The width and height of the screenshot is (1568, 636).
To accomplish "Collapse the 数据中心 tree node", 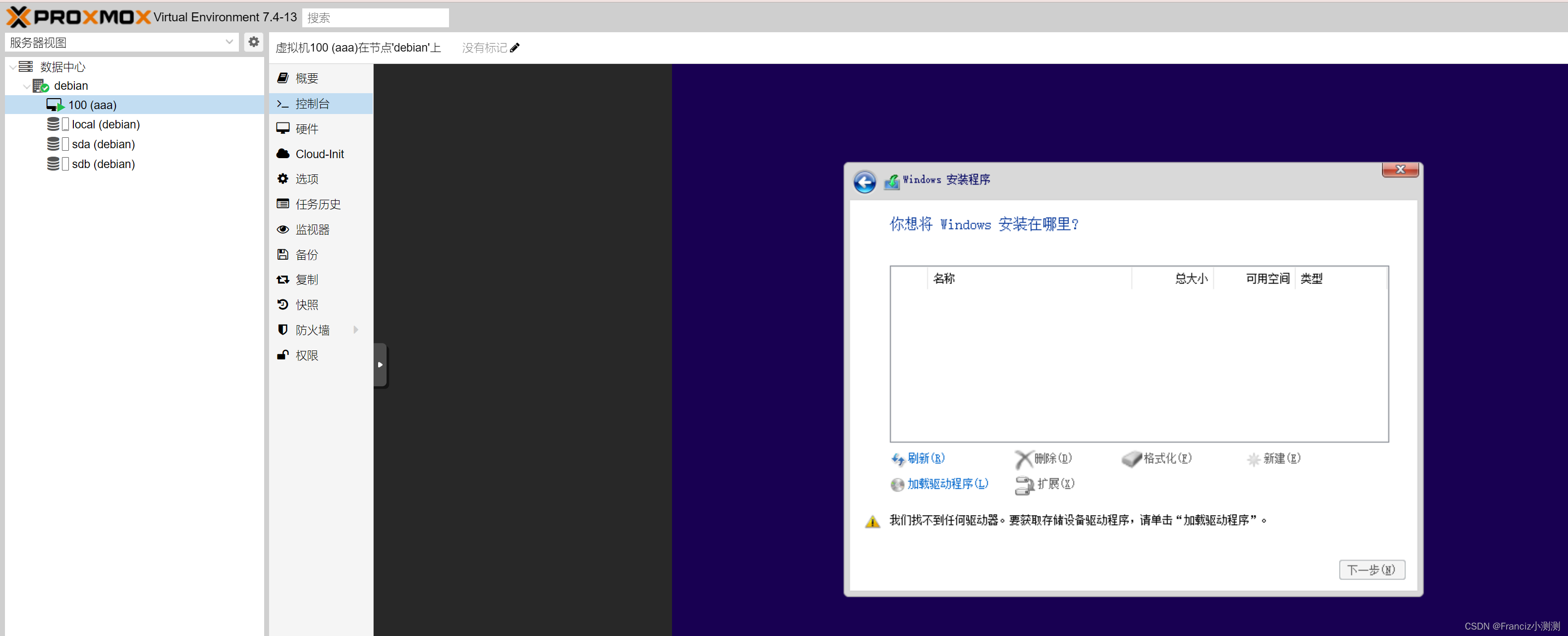I will (12, 66).
